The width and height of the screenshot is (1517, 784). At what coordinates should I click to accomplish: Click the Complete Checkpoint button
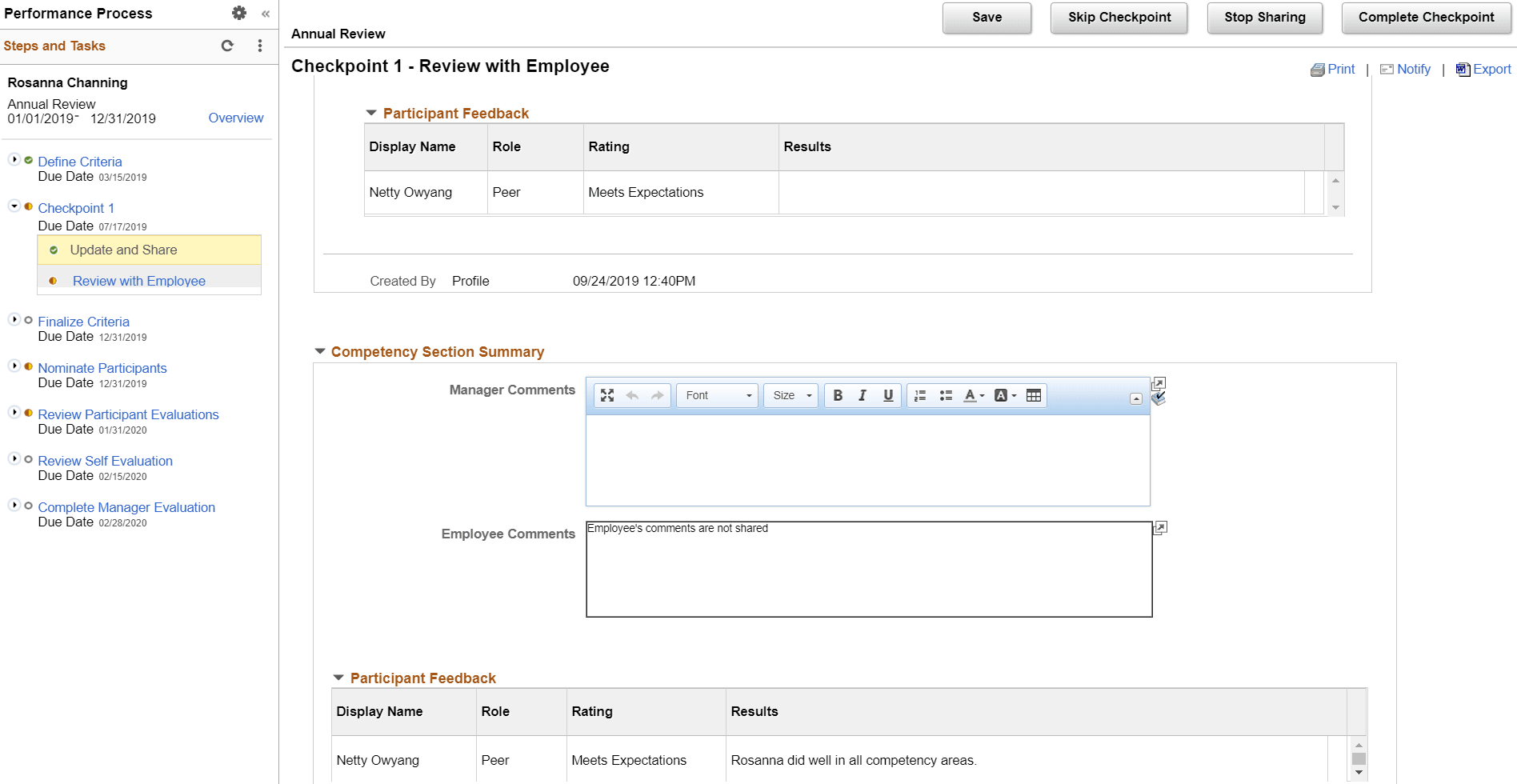[x=1426, y=18]
